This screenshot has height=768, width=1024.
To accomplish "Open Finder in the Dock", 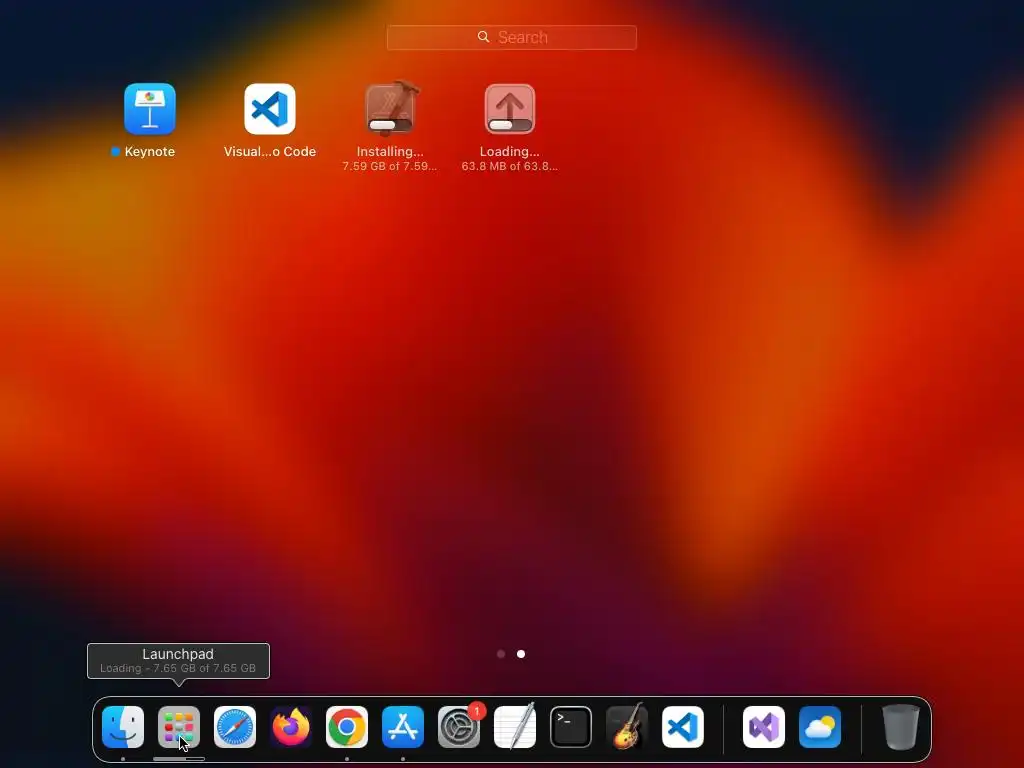I will 123,727.
